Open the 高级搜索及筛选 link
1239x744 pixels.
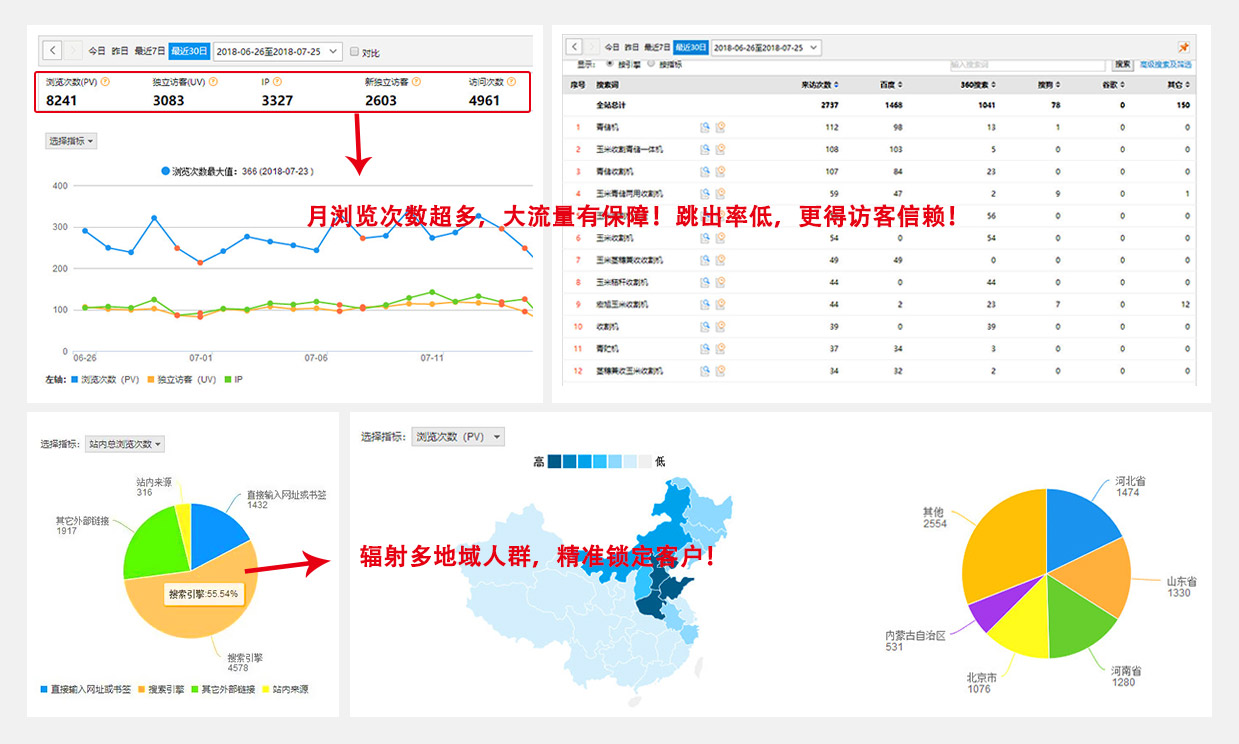coord(1166,64)
